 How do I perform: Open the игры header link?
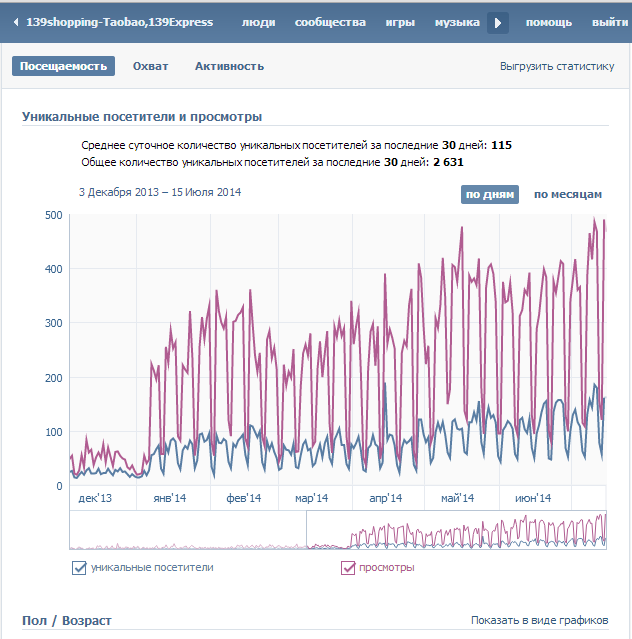pyautogui.click(x=400, y=22)
